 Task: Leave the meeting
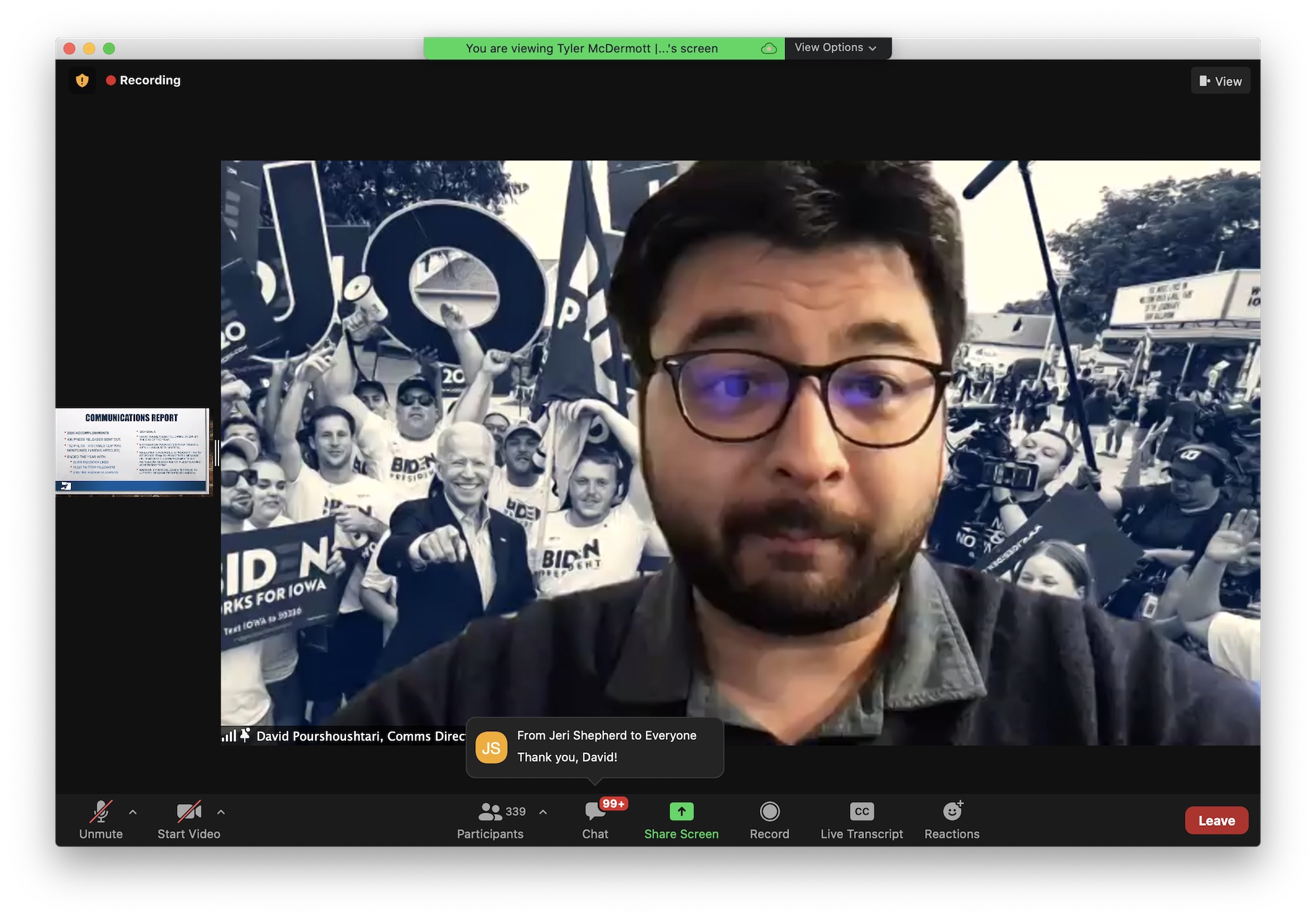[1216, 821]
